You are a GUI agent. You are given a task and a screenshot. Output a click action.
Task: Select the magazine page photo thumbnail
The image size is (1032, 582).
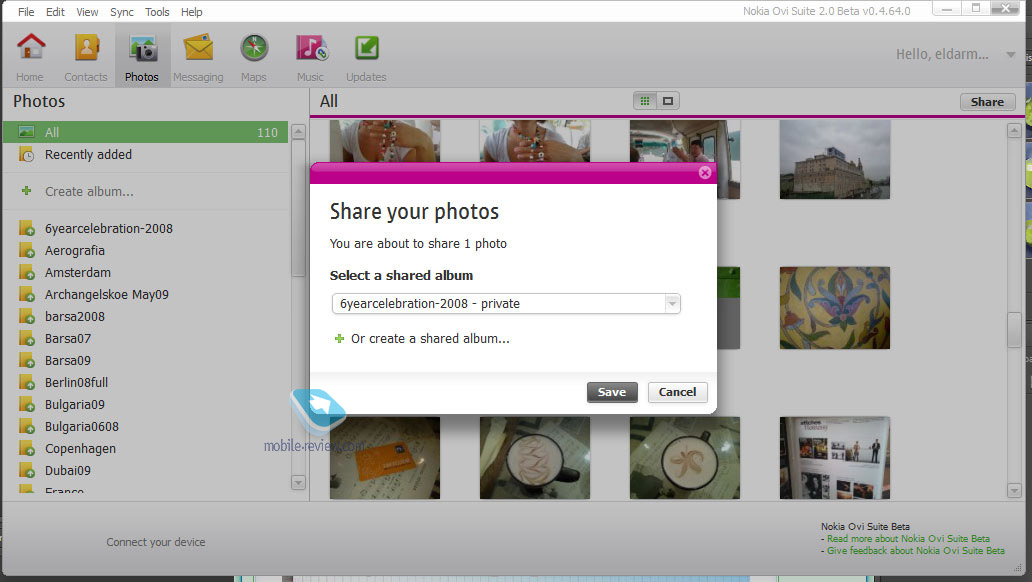pyautogui.click(x=835, y=458)
